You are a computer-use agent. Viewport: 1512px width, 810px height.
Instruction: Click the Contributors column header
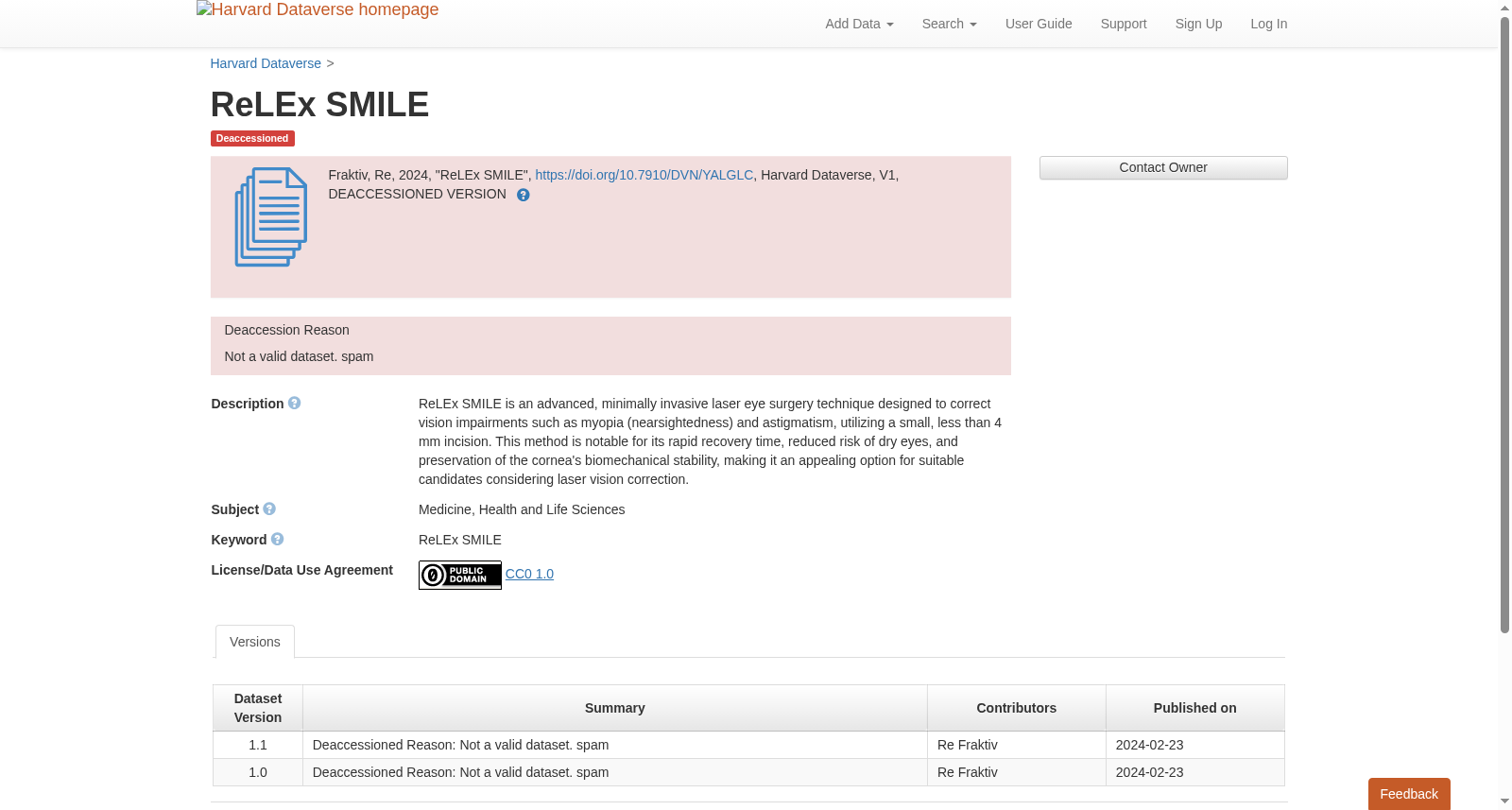1017,708
